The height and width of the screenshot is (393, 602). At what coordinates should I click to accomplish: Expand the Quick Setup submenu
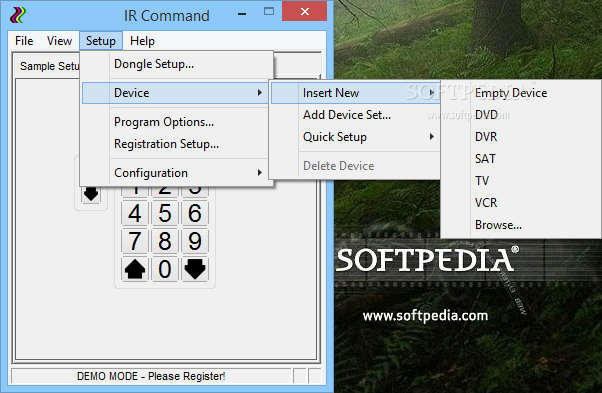point(355,137)
